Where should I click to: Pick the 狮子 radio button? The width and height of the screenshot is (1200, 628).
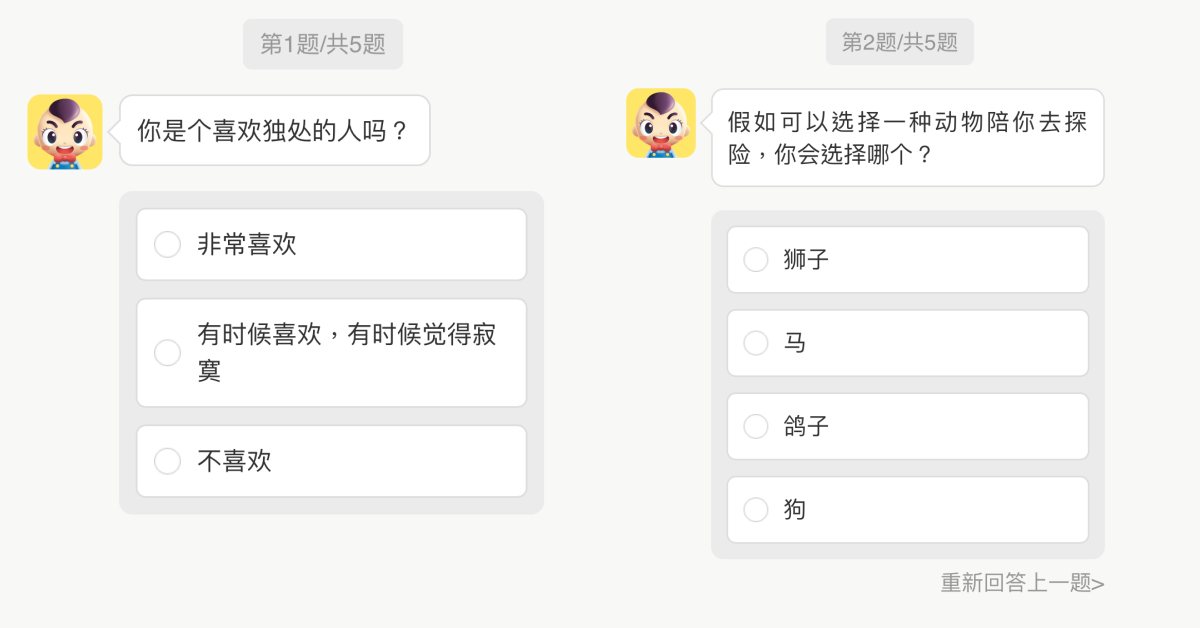[x=756, y=260]
